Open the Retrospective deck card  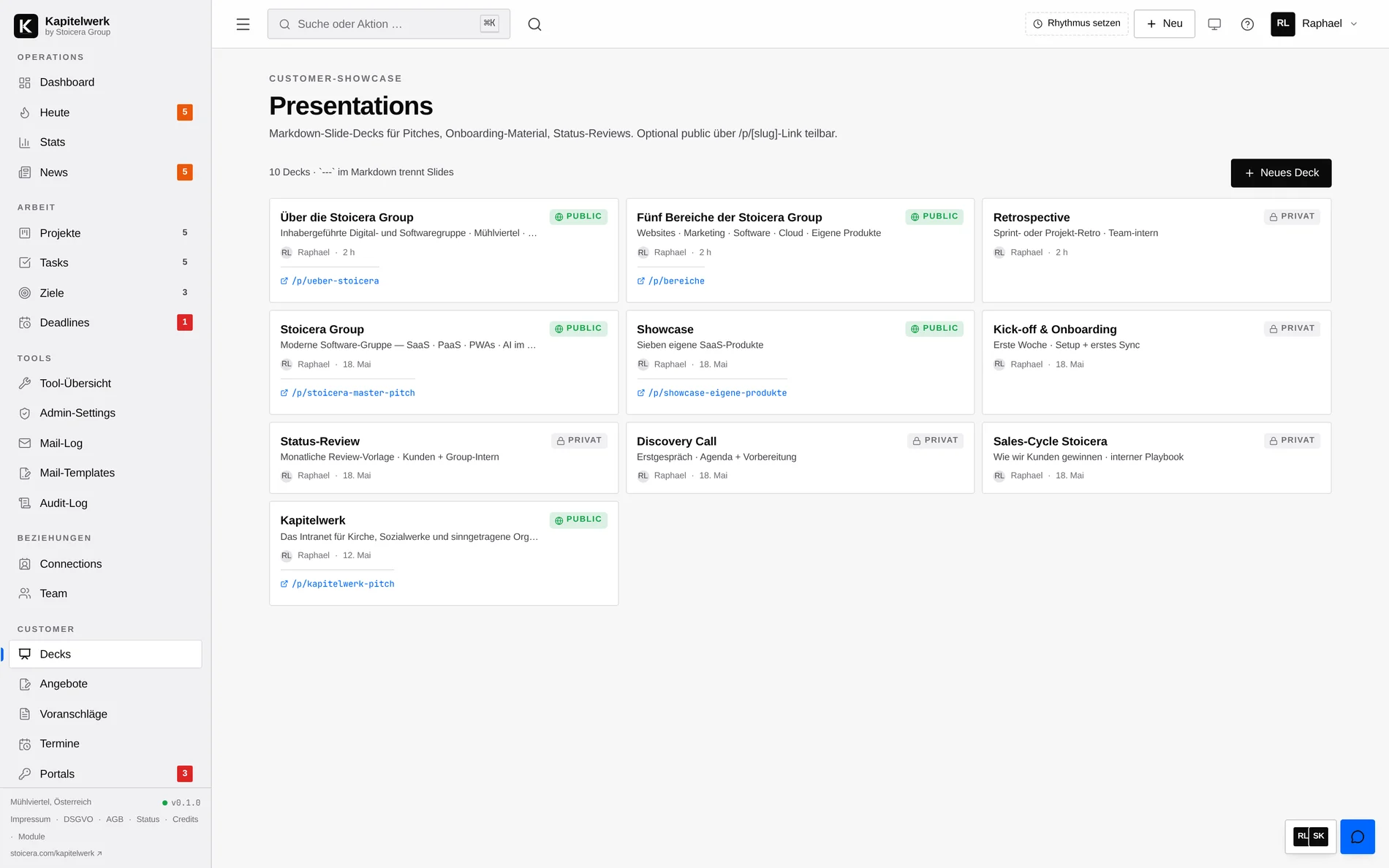coord(1157,251)
